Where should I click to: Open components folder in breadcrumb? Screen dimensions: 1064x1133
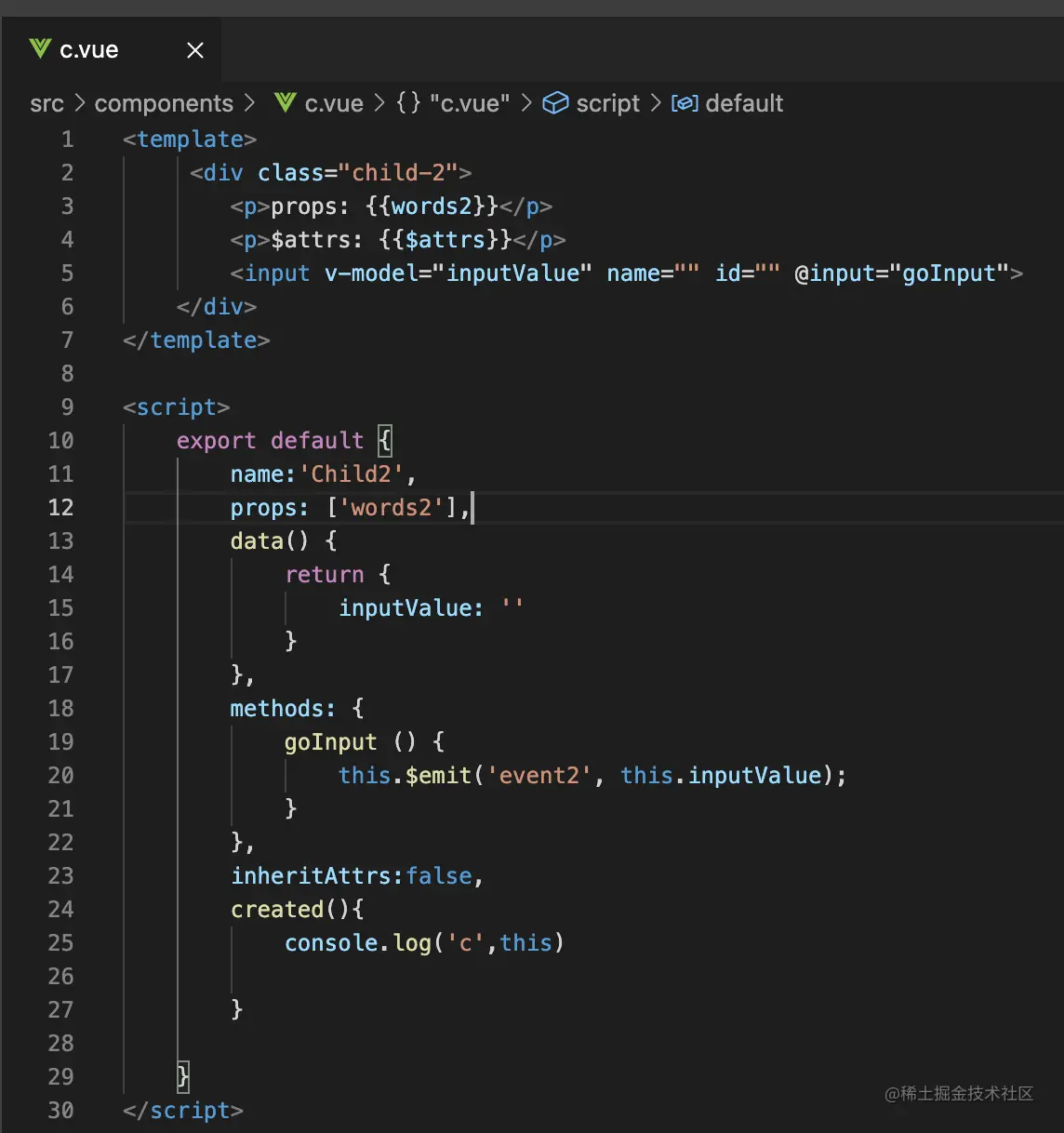164,103
